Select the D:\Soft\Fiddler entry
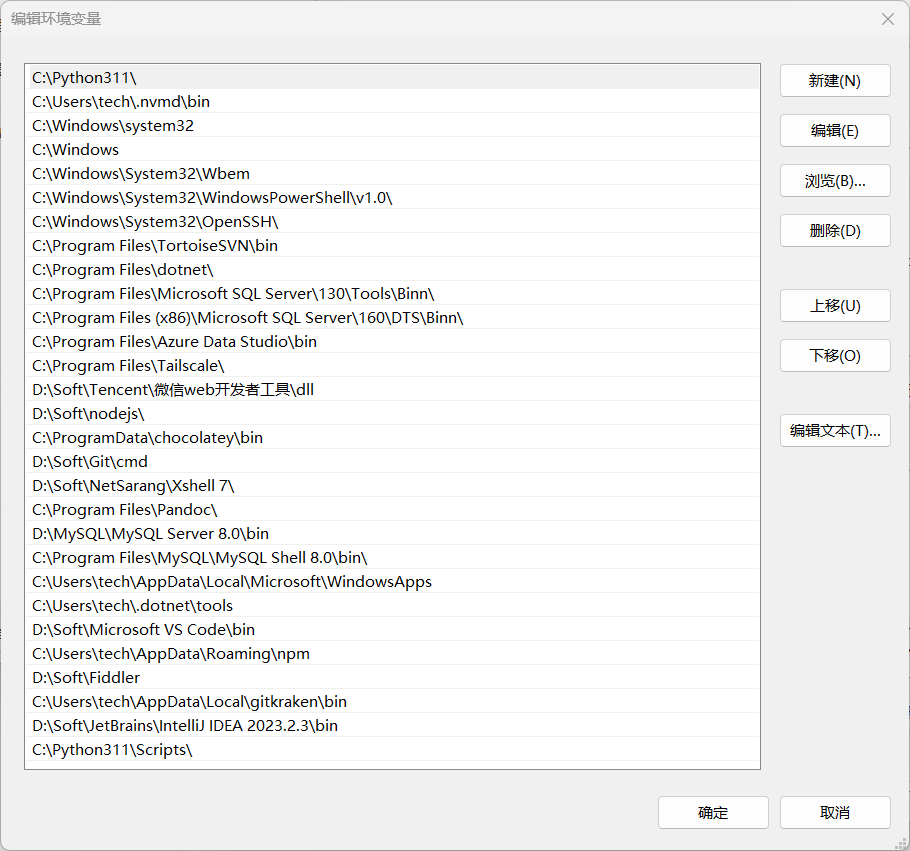 point(392,677)
